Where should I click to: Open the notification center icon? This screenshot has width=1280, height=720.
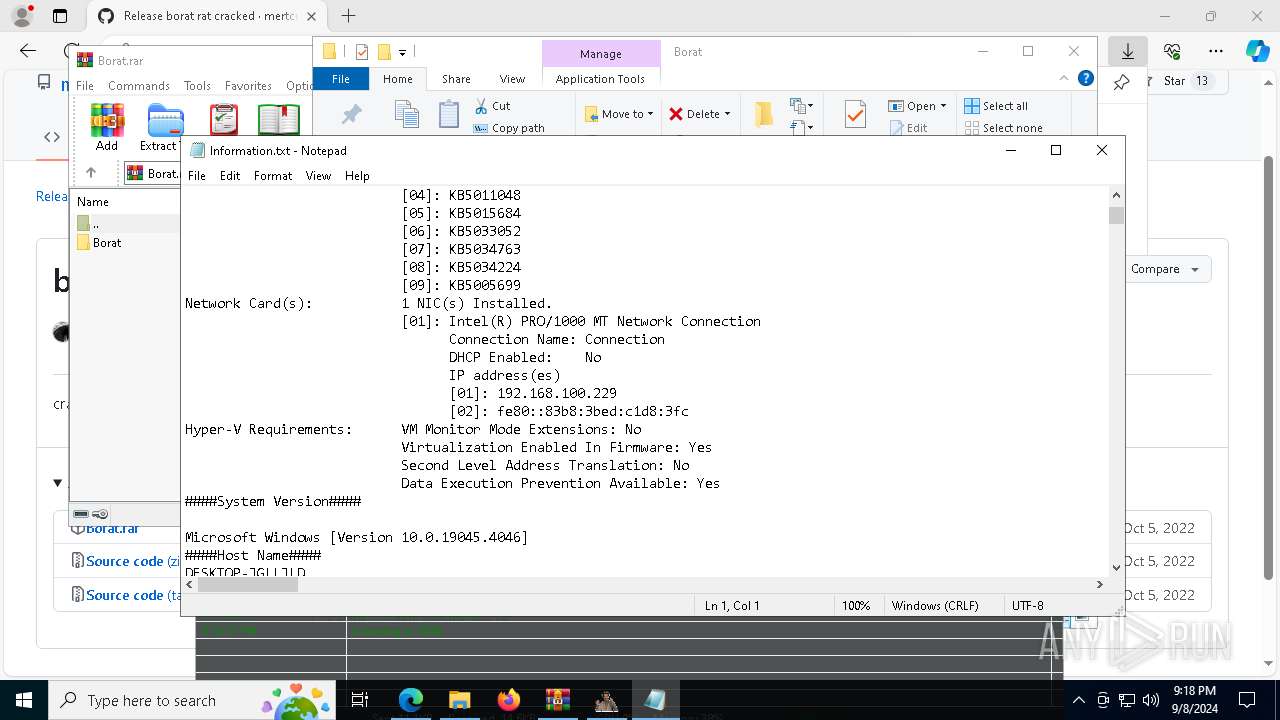tap(1247, 700)
